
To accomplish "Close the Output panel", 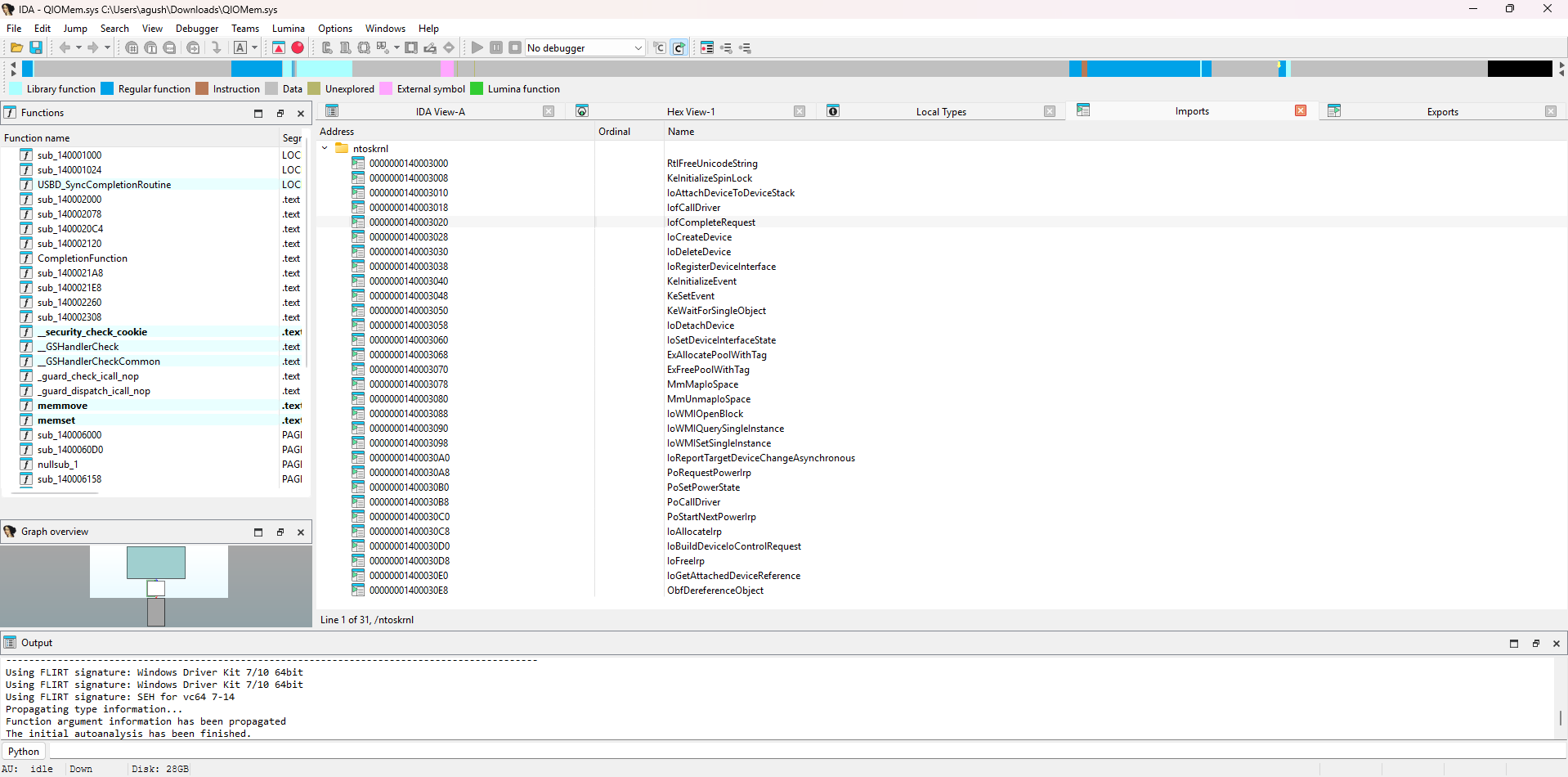I will pos(1557,644).
